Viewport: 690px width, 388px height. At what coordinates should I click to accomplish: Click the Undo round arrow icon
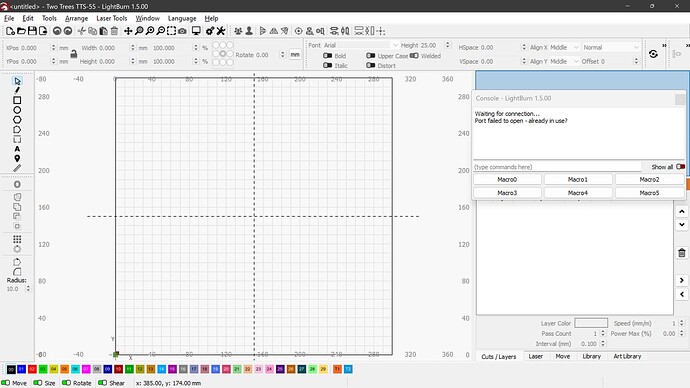point(57,31)
